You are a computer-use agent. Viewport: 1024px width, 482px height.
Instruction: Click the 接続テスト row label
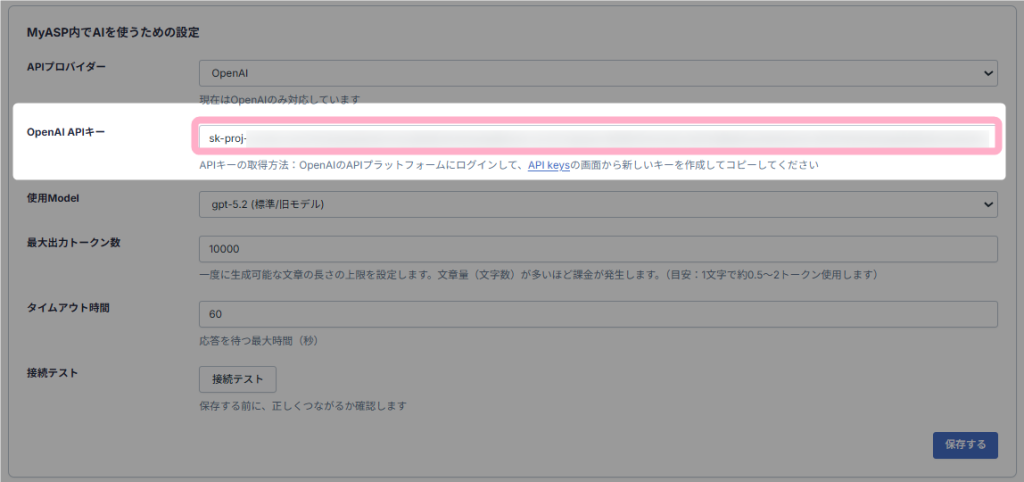click(x=52, y=373)
